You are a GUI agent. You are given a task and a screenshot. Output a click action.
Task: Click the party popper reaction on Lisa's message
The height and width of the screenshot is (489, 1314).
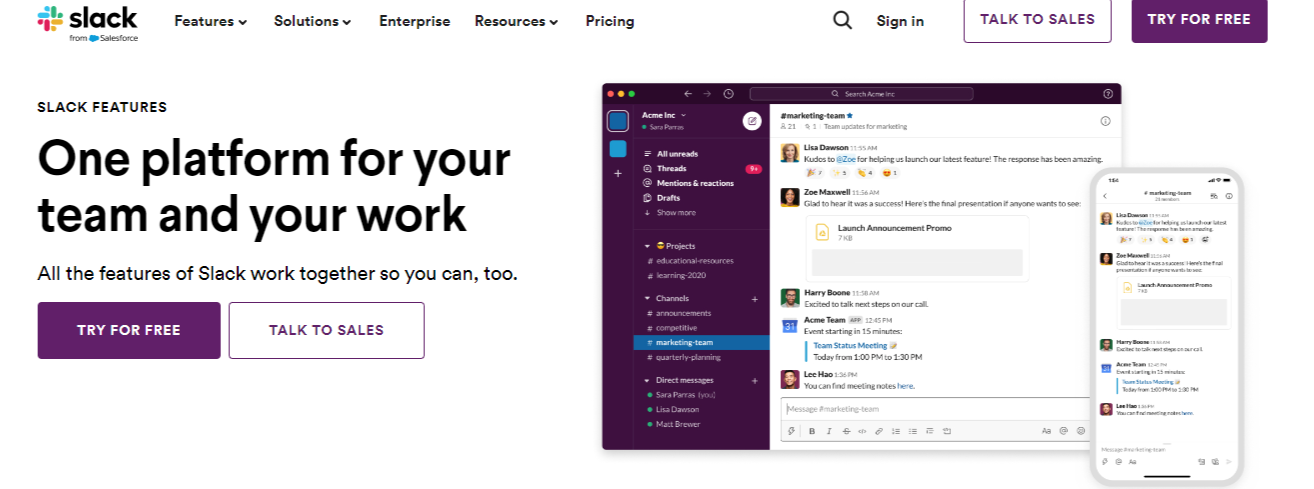click(816, 173)
